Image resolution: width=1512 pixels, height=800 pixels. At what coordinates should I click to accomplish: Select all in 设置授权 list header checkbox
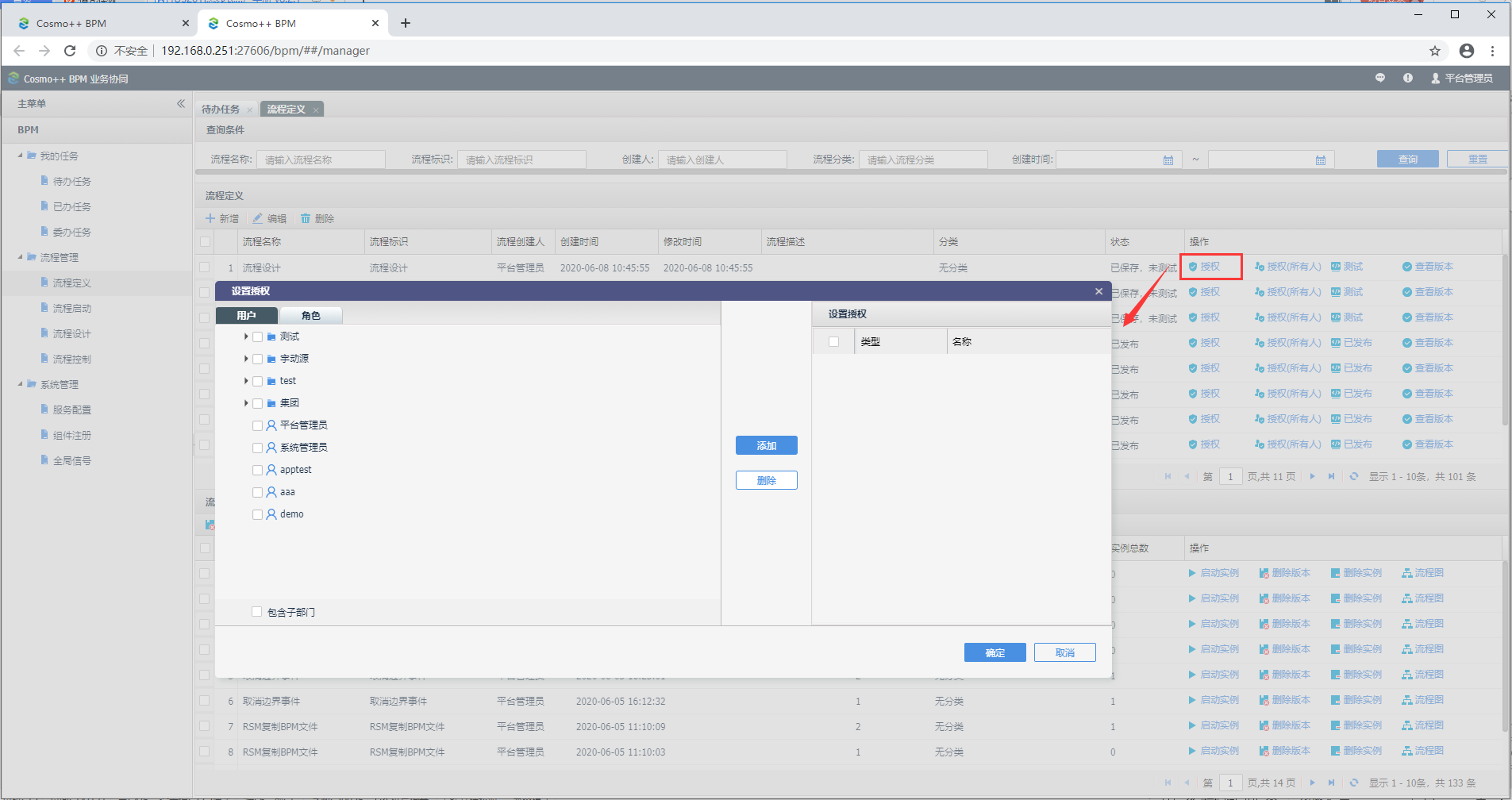pos(833,341)
